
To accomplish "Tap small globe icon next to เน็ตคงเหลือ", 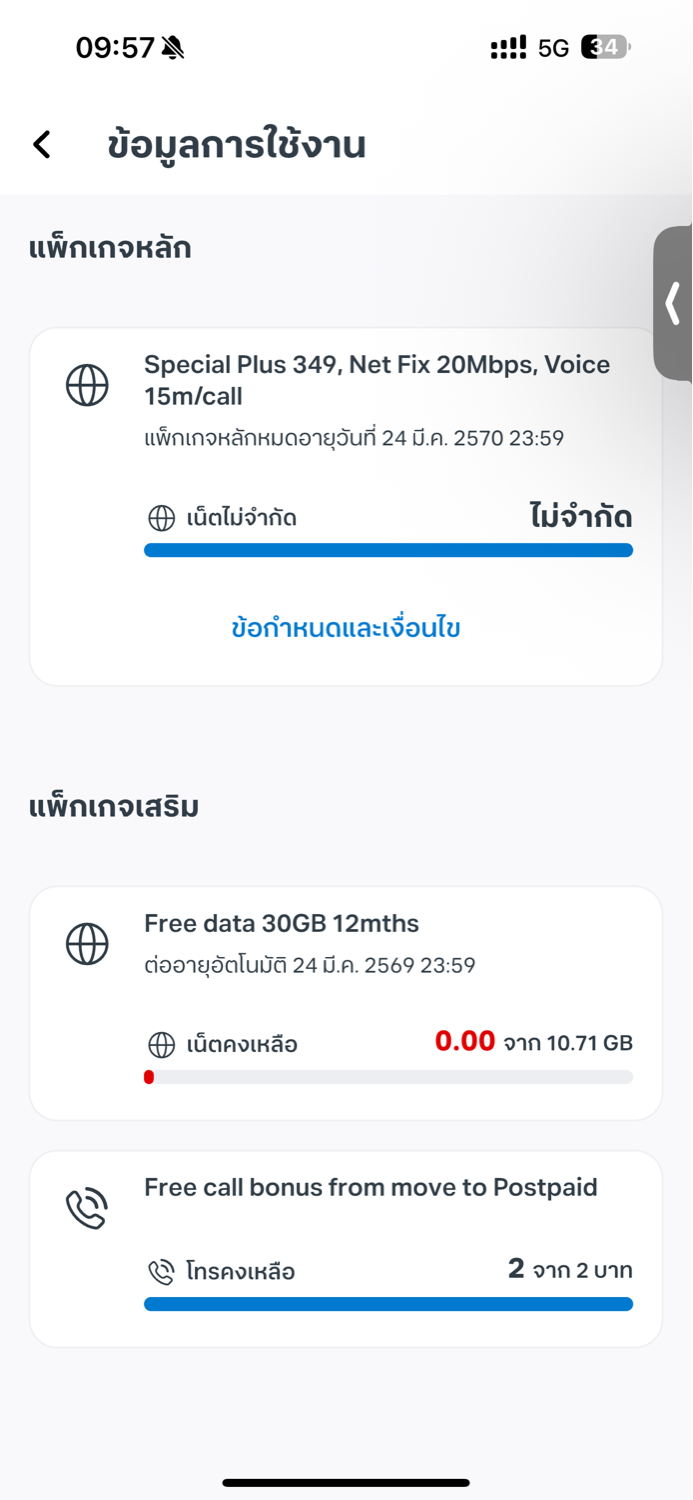I will (x=161, y=1045).
